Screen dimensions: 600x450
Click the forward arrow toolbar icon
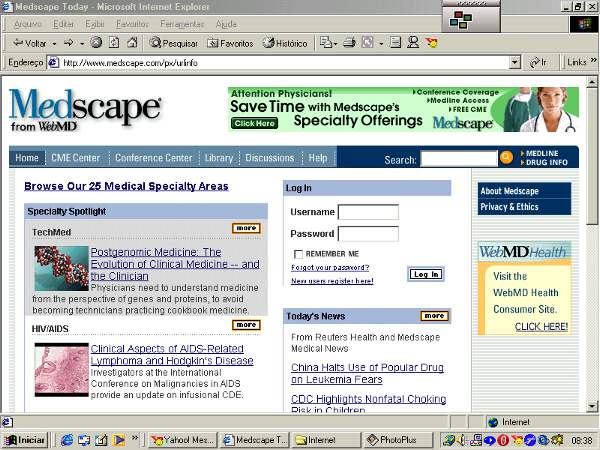(x=69, y=43)
